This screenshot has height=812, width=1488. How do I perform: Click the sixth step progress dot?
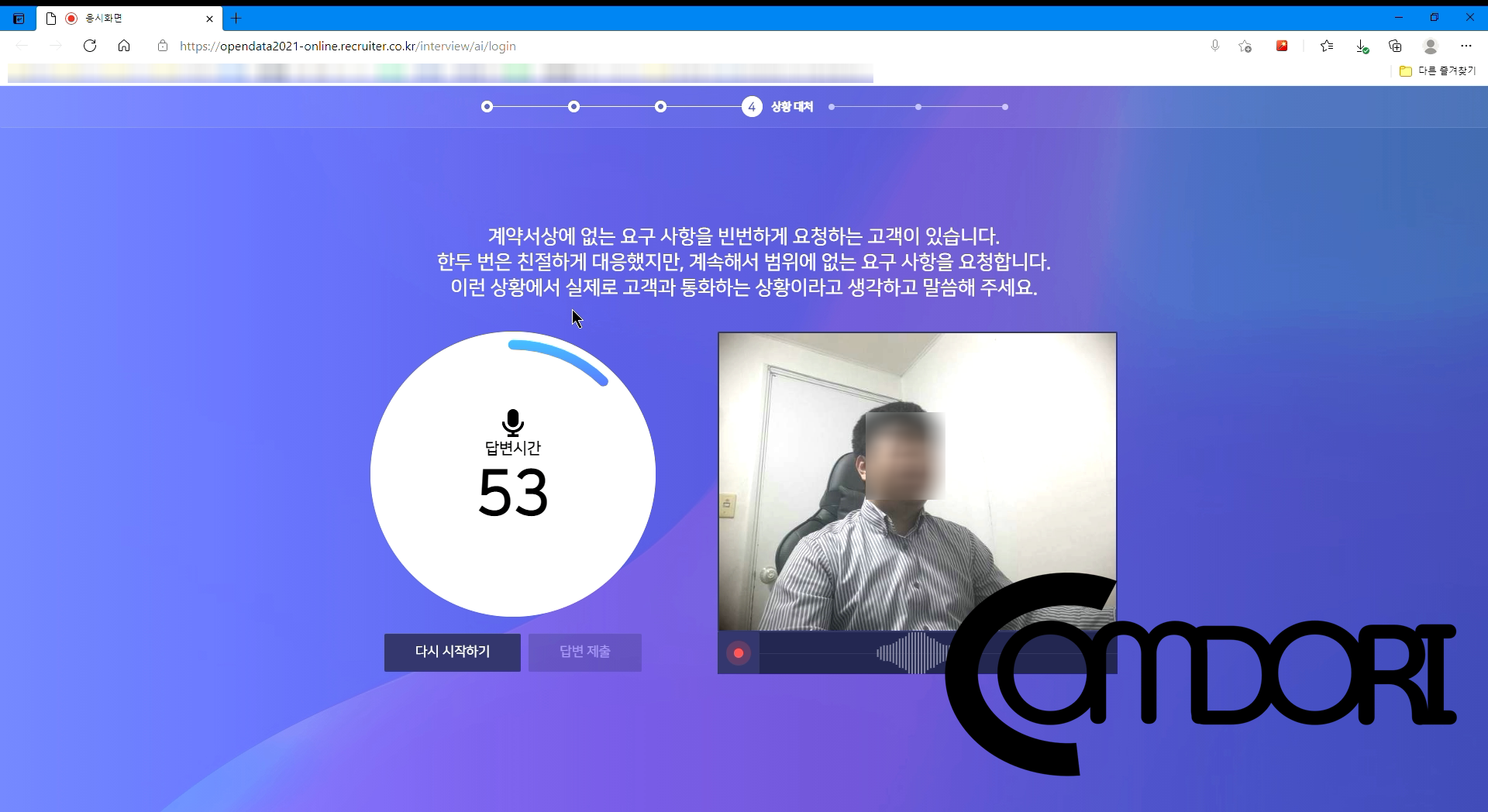(918, 107)
